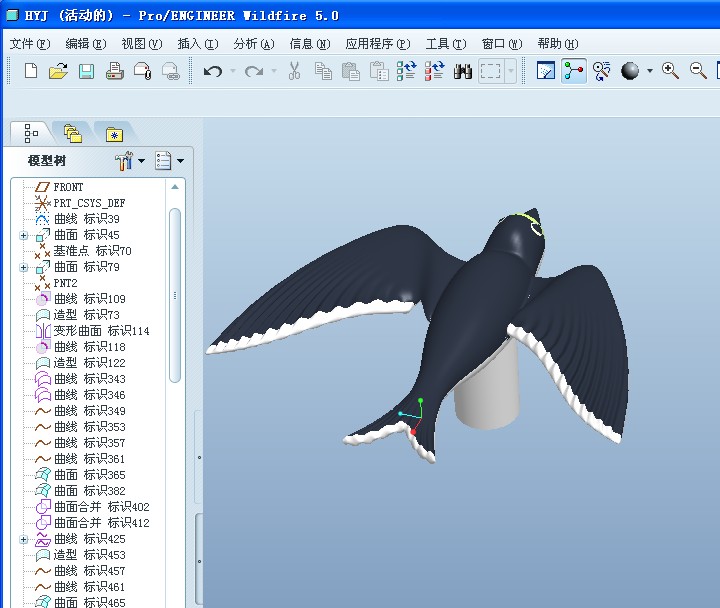Screen dimensions: 720x608
Task: Open the 信息(N) menu
Action: 310,44
